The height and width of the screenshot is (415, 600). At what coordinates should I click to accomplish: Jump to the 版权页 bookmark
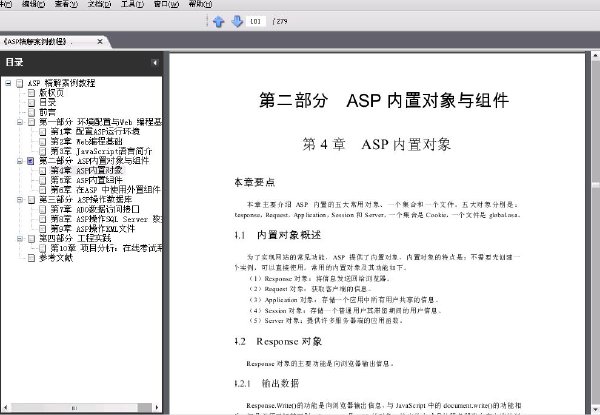(52, 93)
